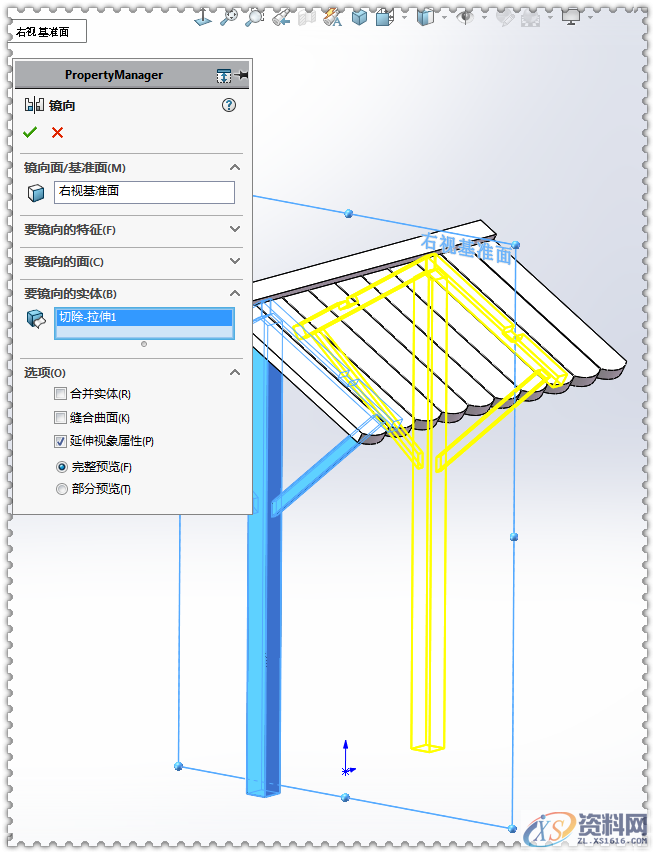This screenshot has width=655, height=854.
Task: Click the Apply Scene icon
Action: [530, 20]
